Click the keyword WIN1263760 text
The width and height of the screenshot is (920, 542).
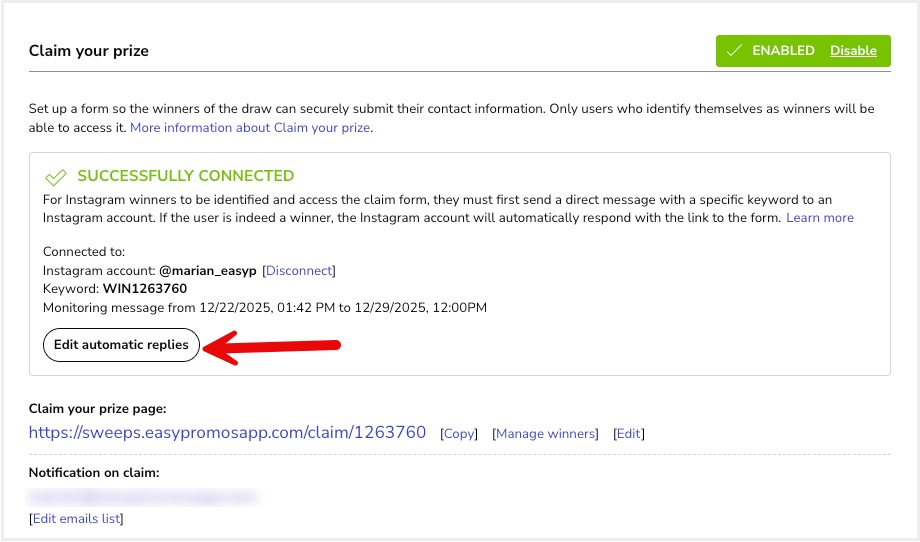(145, 289)
